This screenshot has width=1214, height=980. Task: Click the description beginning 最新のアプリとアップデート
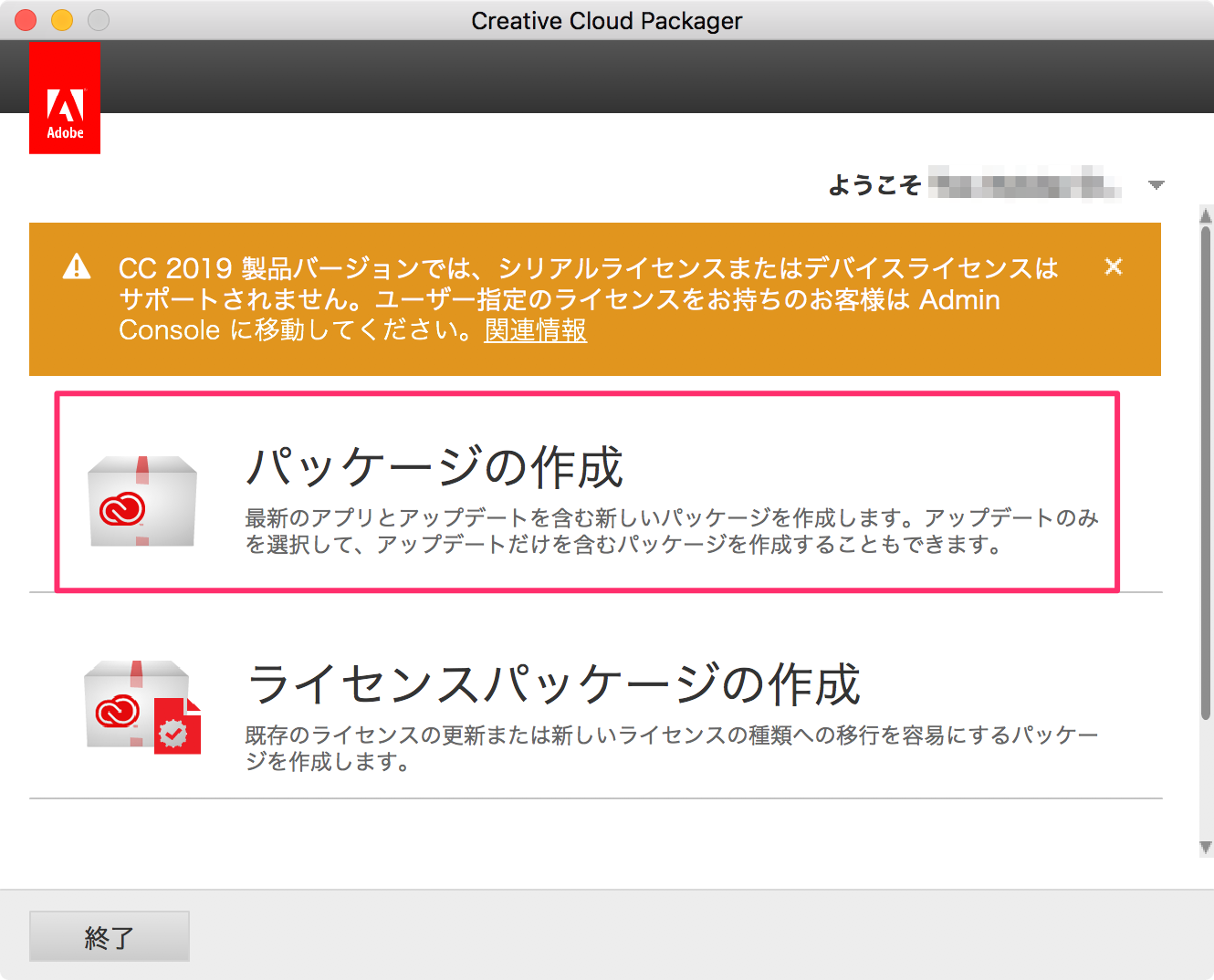click(672, 531)
